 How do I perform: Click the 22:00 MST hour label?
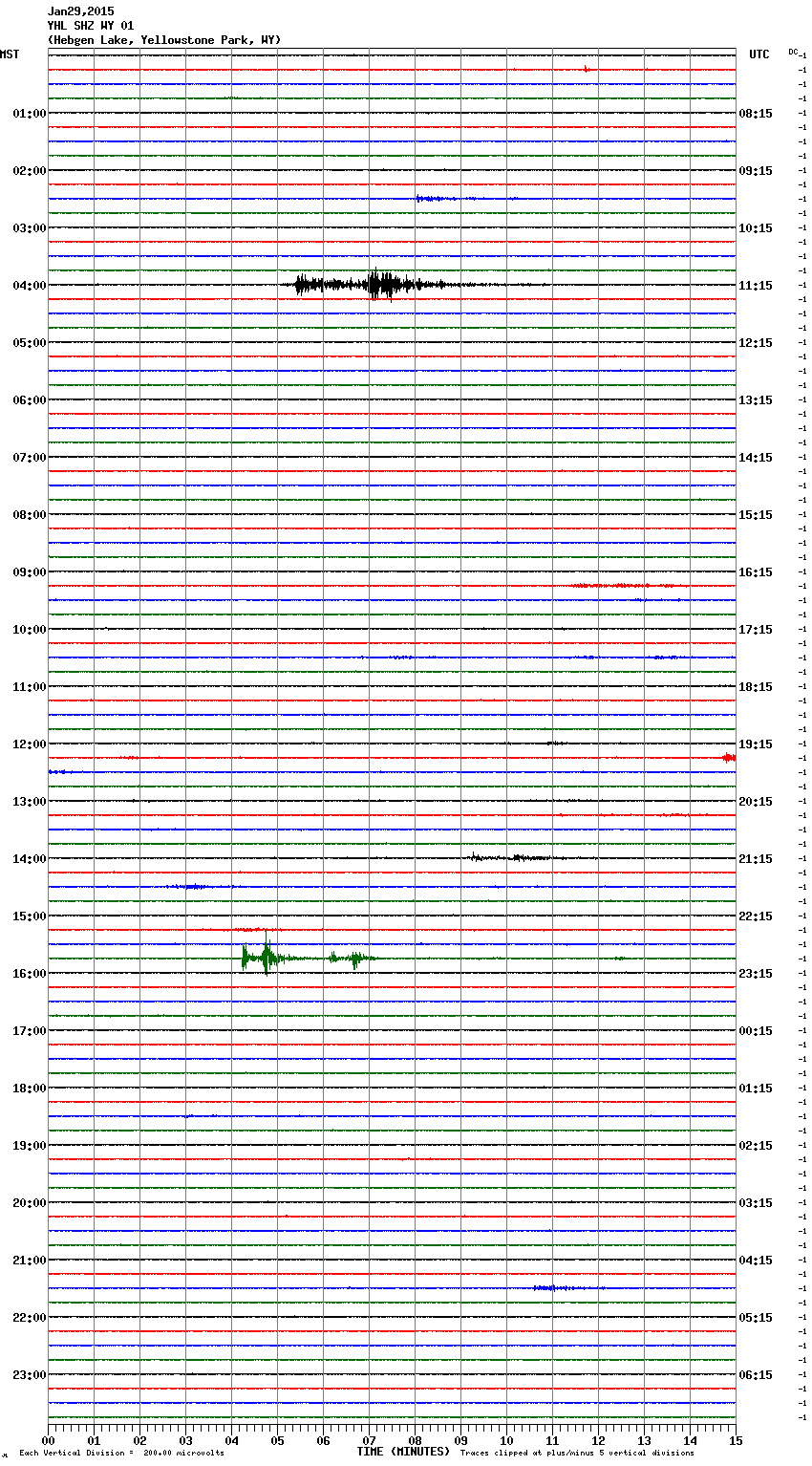coord(29,1318)
